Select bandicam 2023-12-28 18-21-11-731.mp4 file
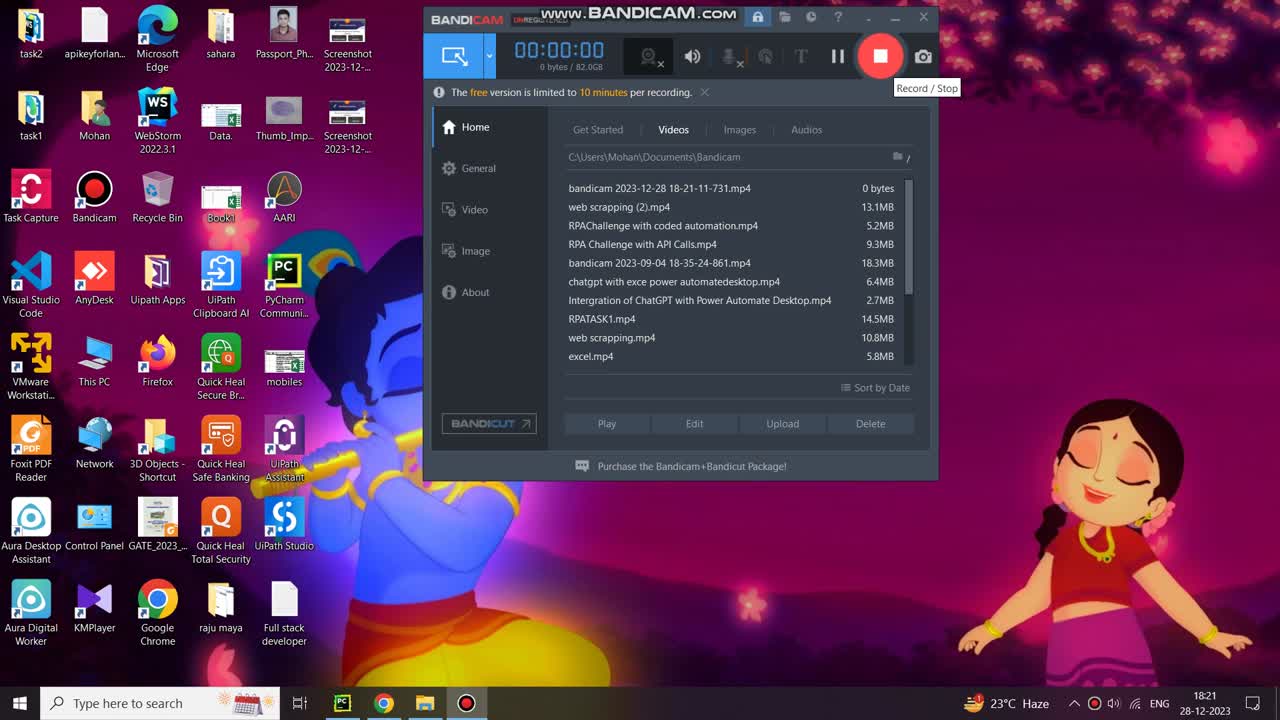This screenshot has height=720, width=1280. click(x=733, y=188)
